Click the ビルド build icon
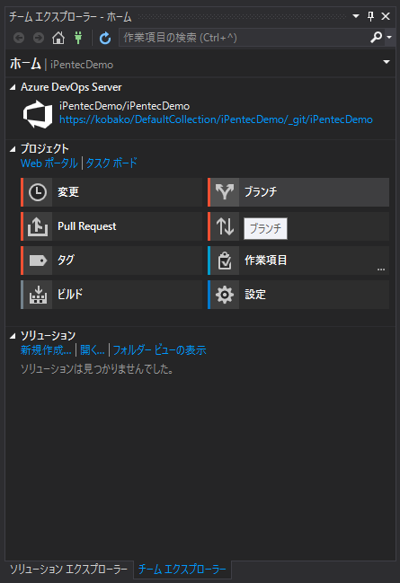 click(38, 294)
